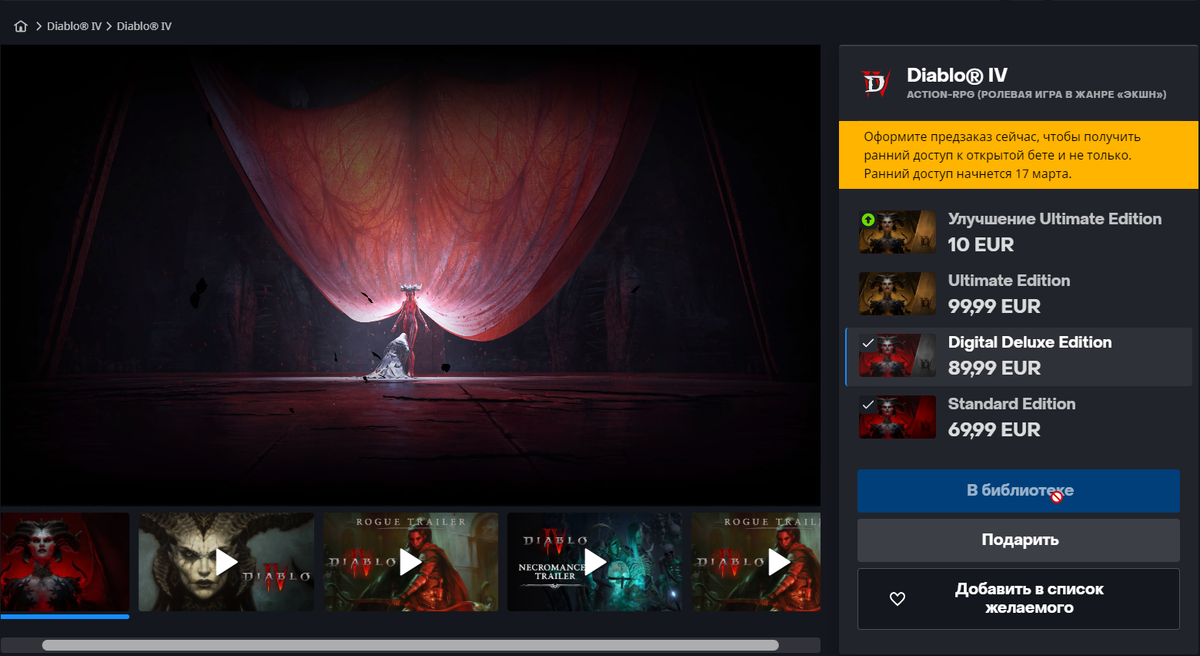
Task: Play the first Rogue Trailer video
Action: [x=410, y=562]
